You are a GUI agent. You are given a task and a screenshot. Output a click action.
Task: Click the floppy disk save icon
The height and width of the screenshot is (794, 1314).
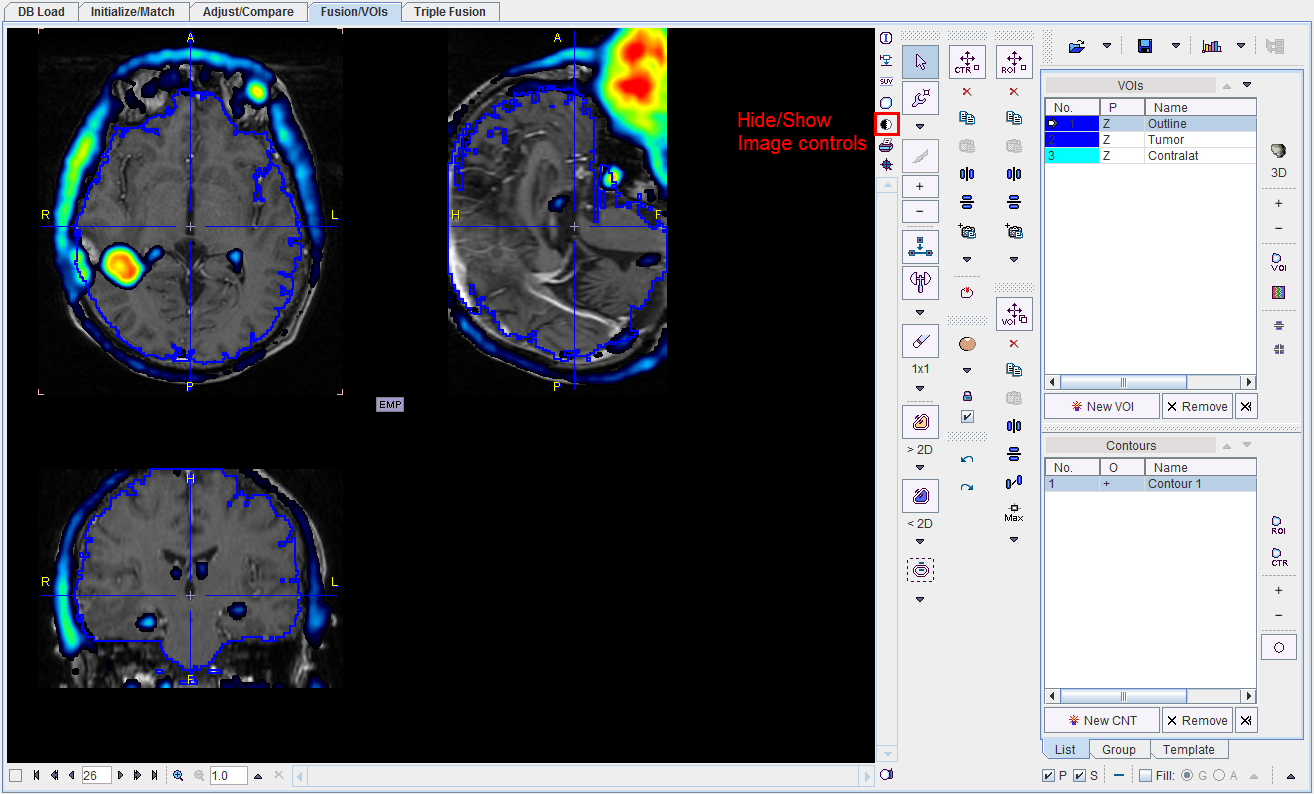pos(1145,46)
